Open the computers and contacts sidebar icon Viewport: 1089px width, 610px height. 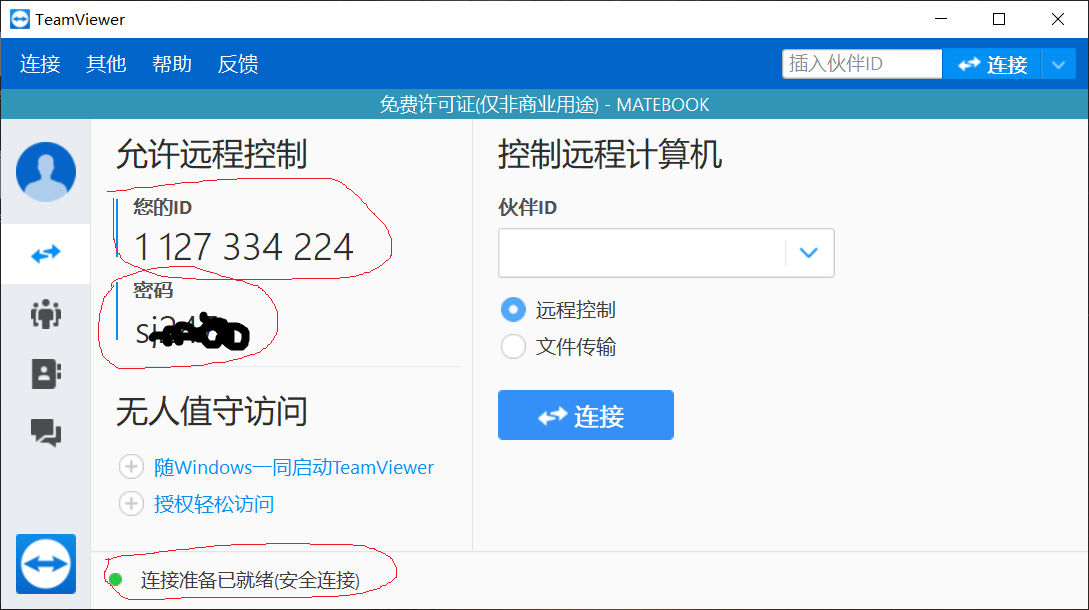click(x=46, y=374)
